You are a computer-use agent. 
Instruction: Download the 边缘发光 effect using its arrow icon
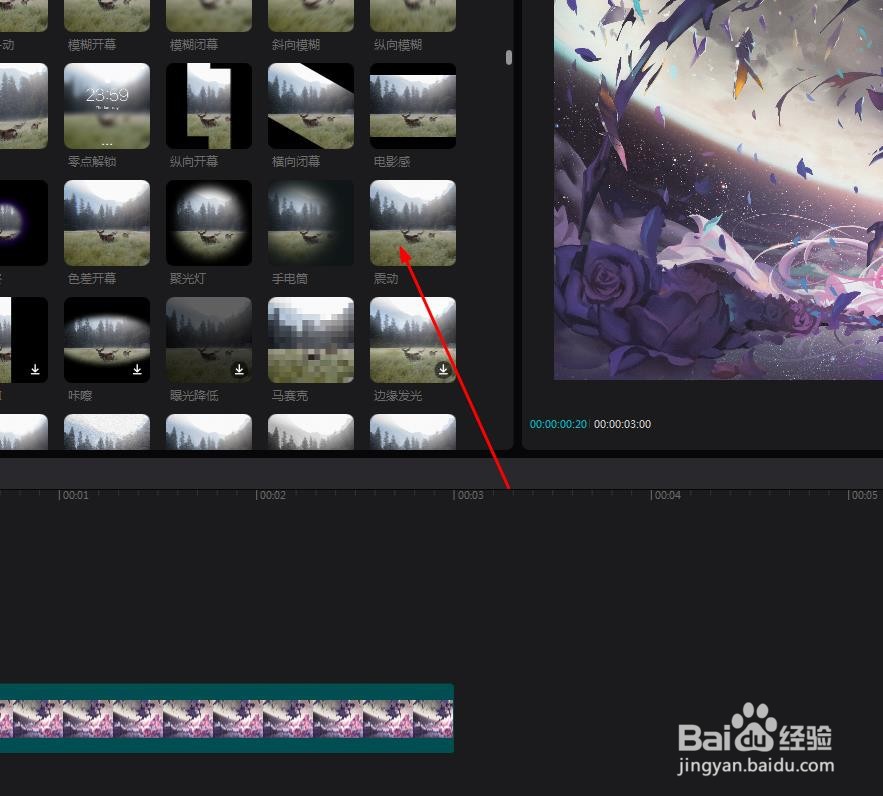click(443, 369)
